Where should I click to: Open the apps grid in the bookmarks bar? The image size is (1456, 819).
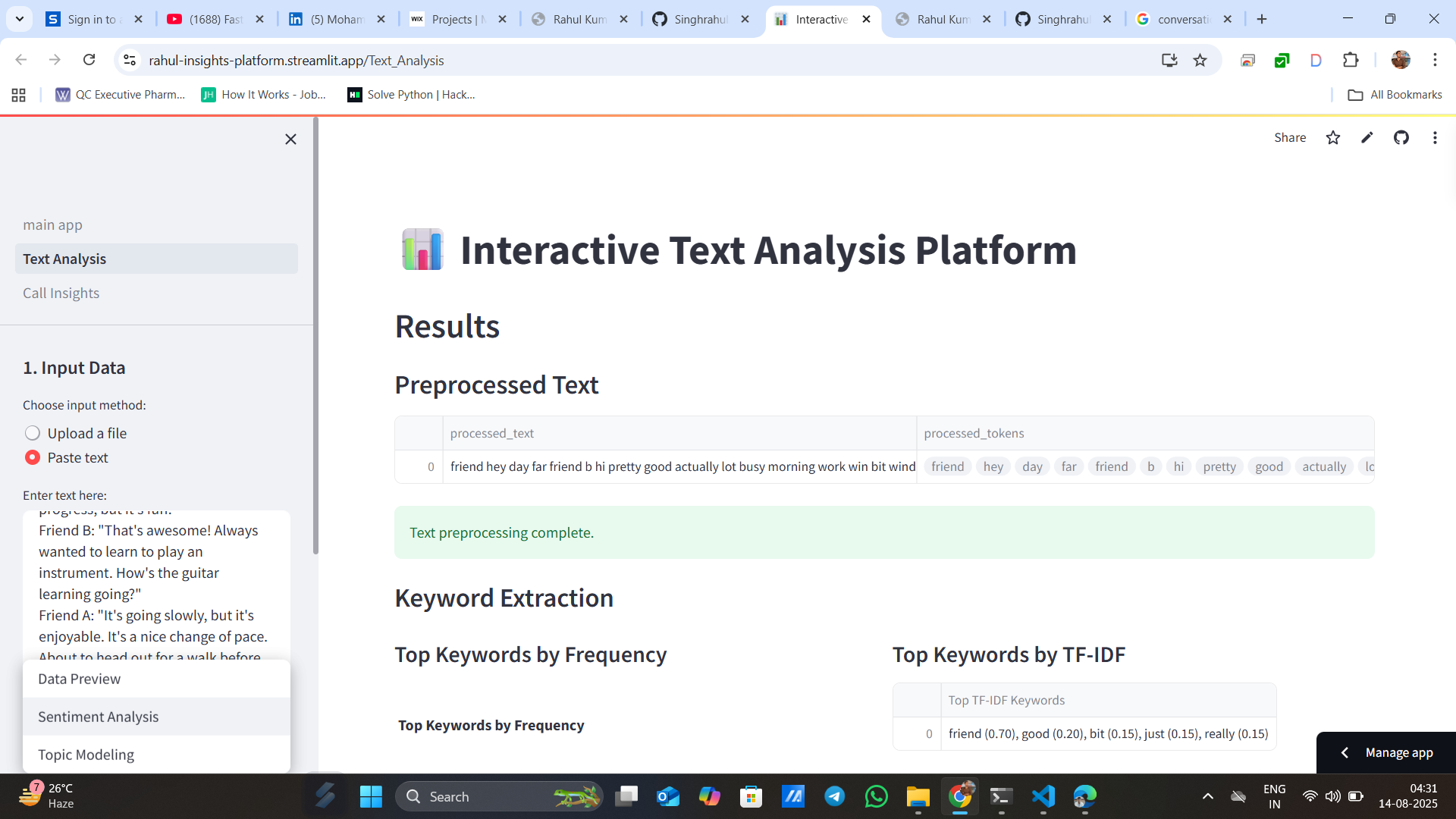[19, 95]
